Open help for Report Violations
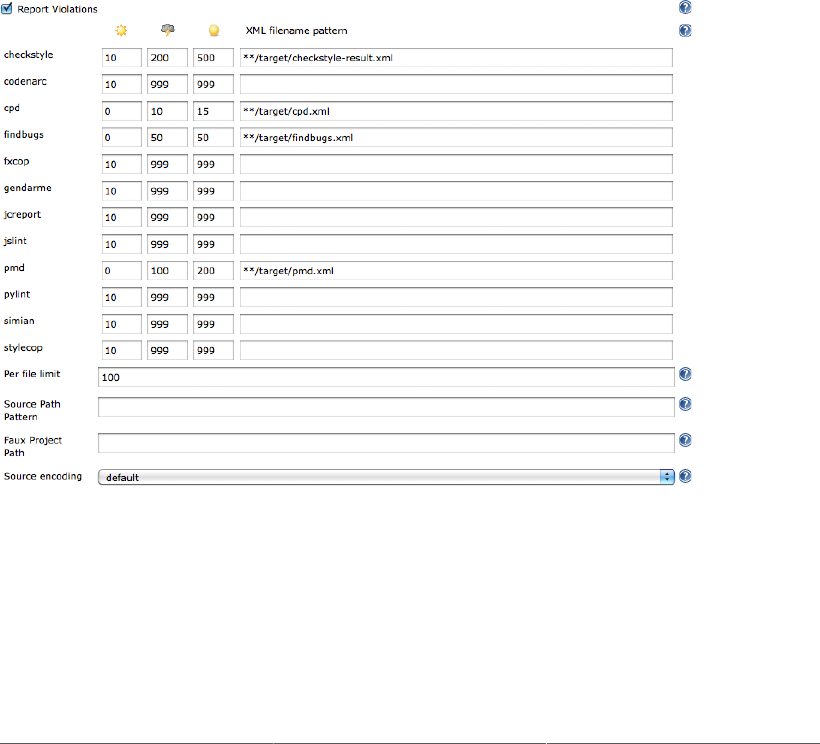 click(x=685, y=7)
